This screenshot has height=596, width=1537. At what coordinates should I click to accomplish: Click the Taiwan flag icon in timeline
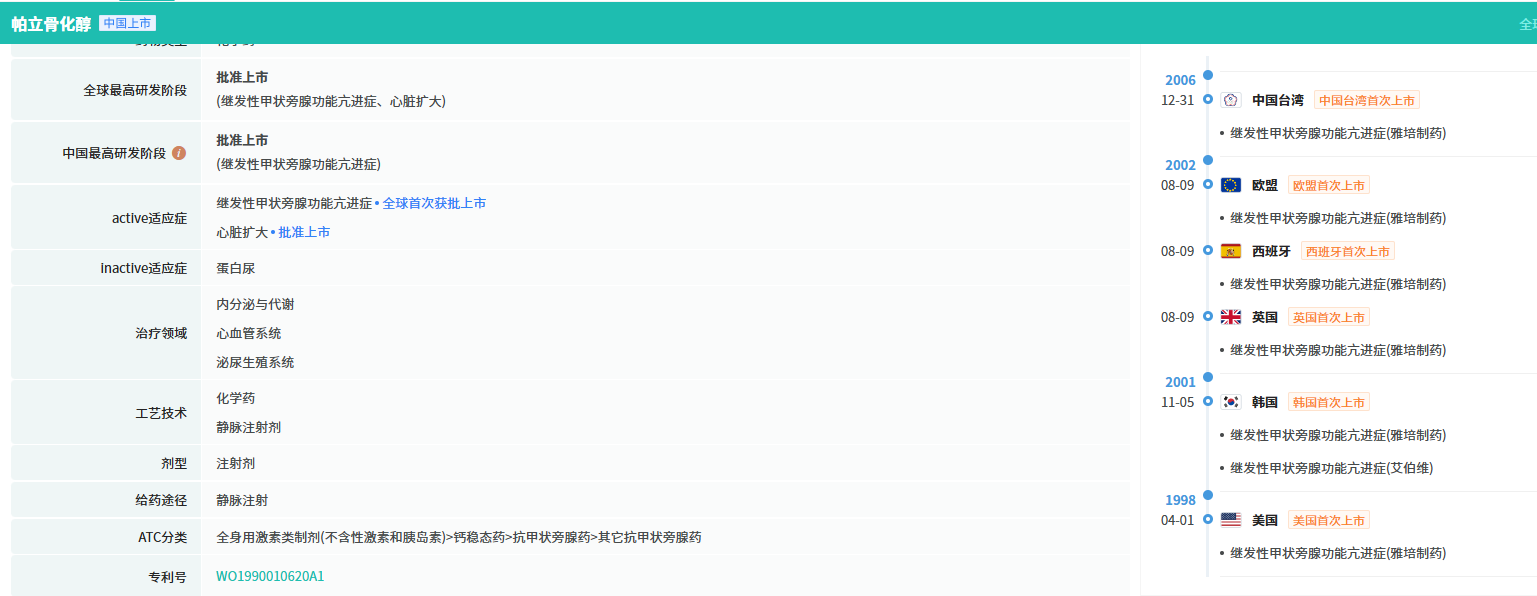[x=1231, y=100]
